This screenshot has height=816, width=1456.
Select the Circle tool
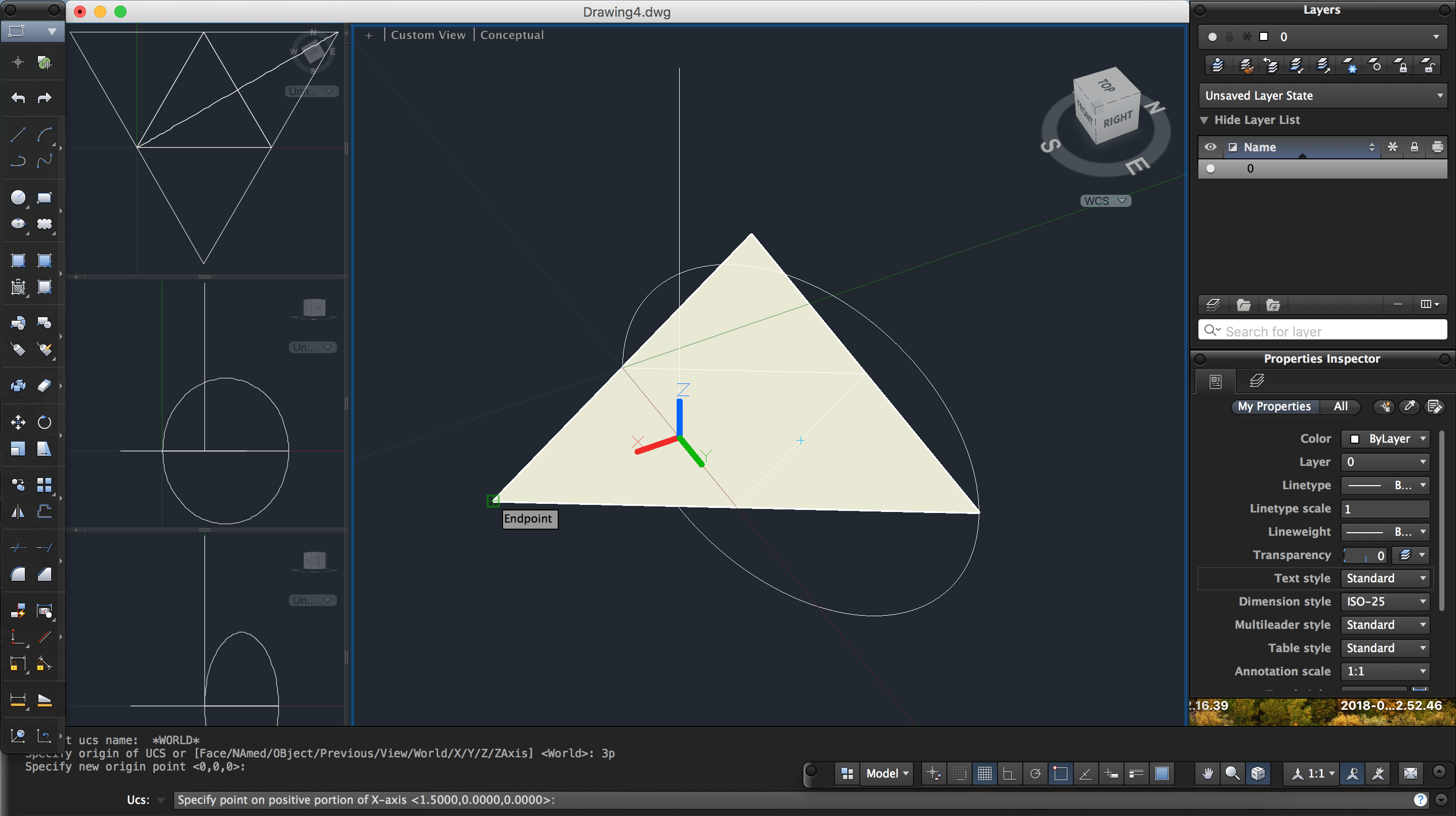tap(18, 197)
